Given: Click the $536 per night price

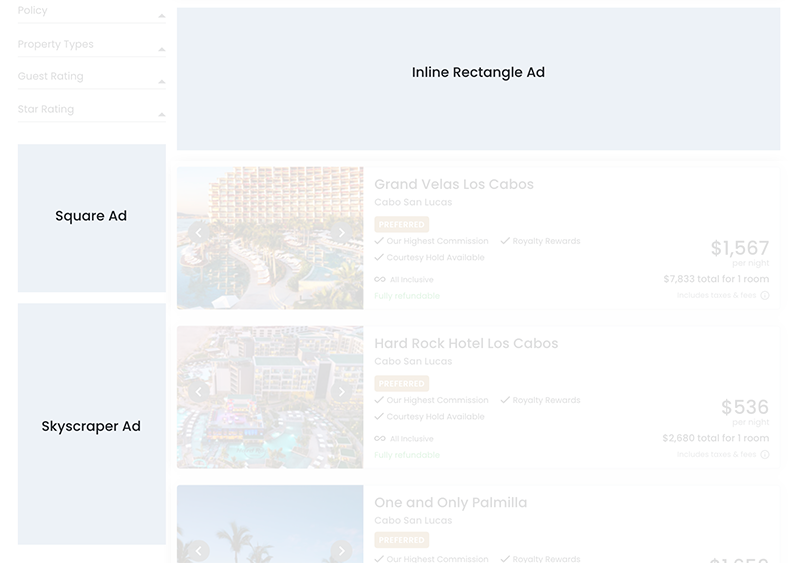Looking at the screenshot, I should pos(745,407).
